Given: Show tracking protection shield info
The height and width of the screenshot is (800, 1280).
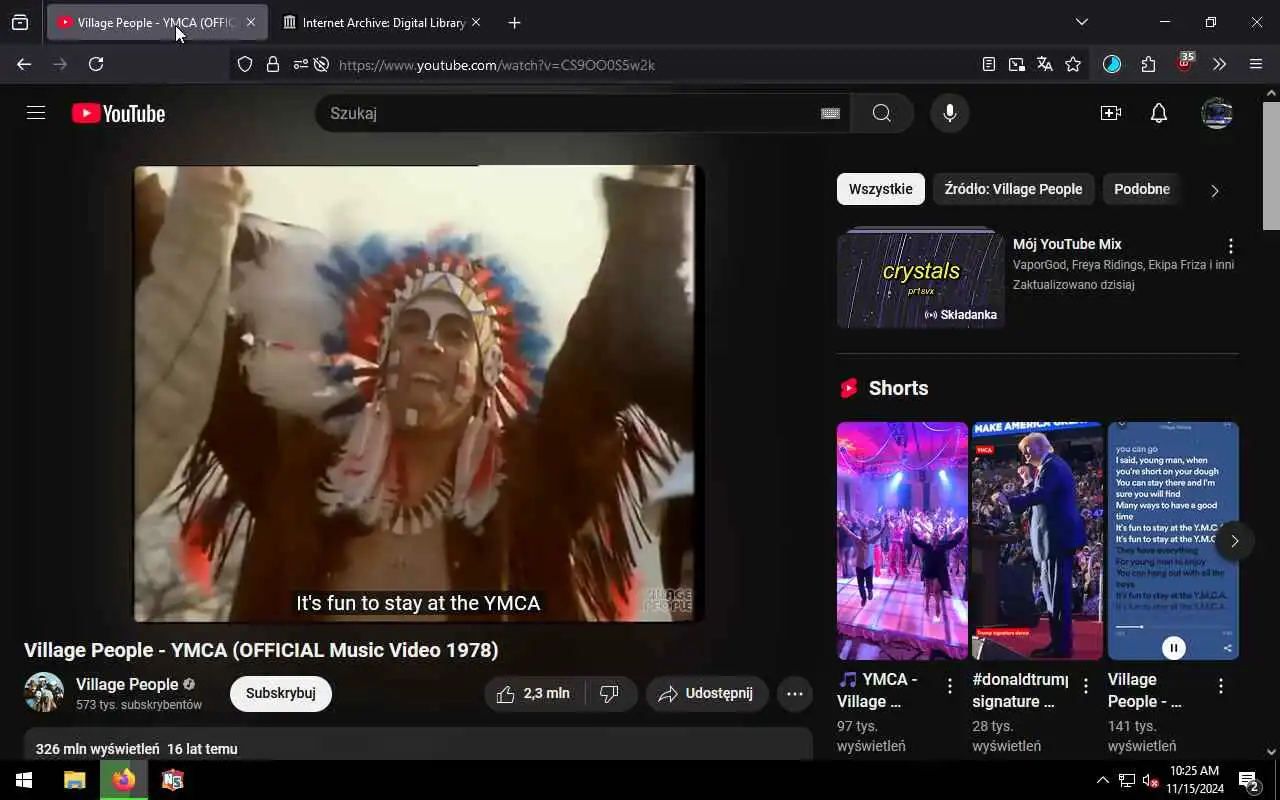Looking at the screenshot, I should point(245,64).
